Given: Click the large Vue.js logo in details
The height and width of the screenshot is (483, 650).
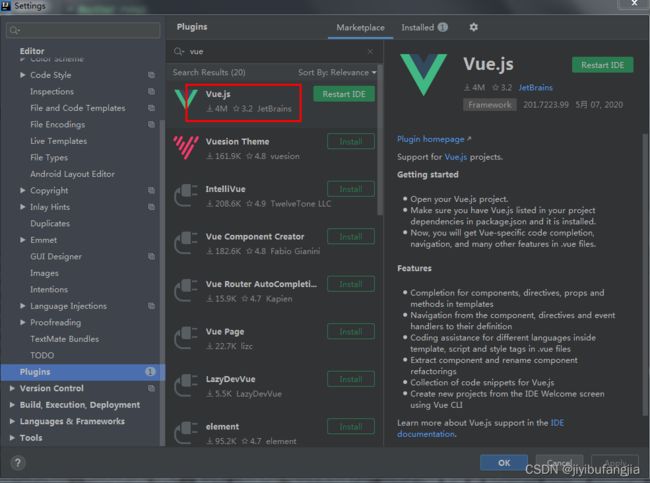Looking at the screenshot, I should [424, 75].
